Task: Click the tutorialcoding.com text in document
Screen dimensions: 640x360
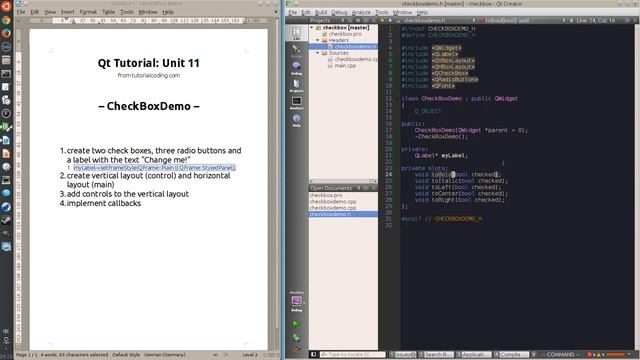Action: tap(149, 75)
